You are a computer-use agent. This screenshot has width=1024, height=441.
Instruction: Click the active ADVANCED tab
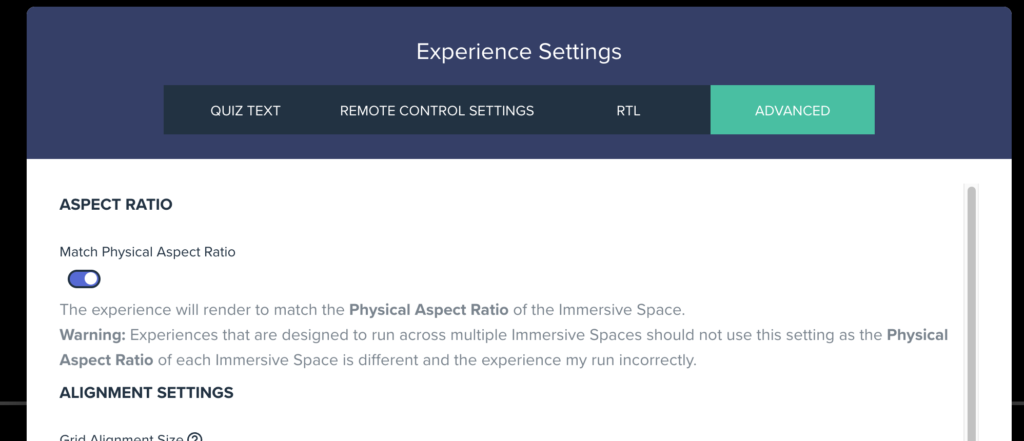tap(792, 110)
